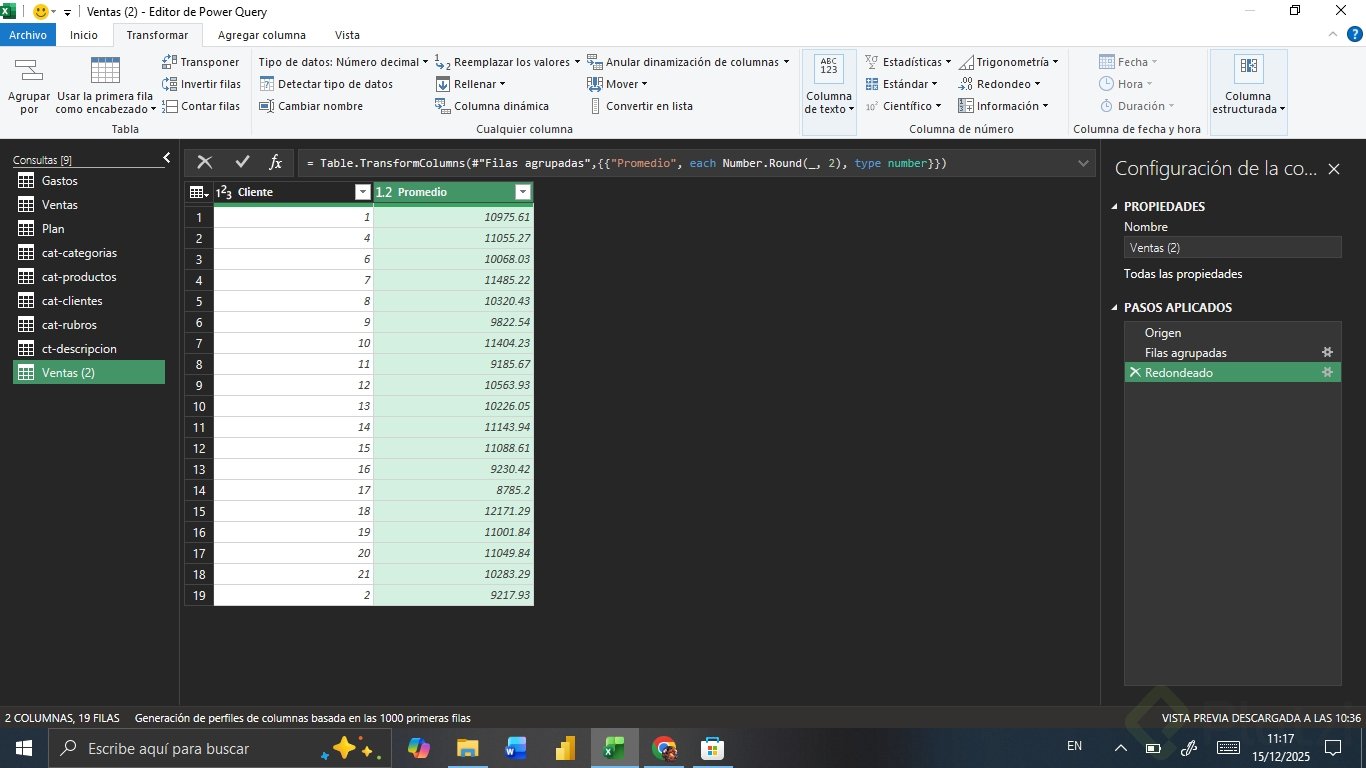The image size is (1366, 768).
Task: Open Anular dinamización de columnas dropdown
Action: (688, 62)
